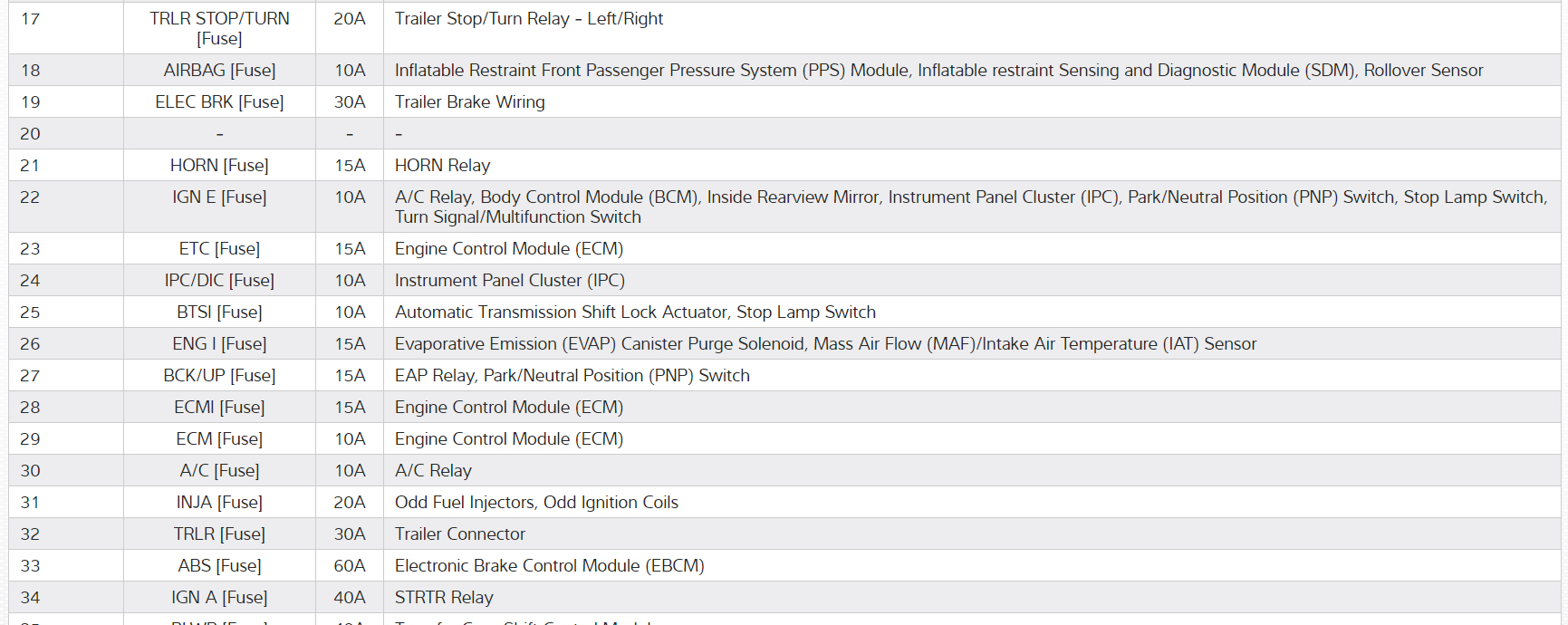Viewport: 1568px width, 625px height.
Task: Click the Trailer Brake Wiring description
Action: [x=469, y=102]
